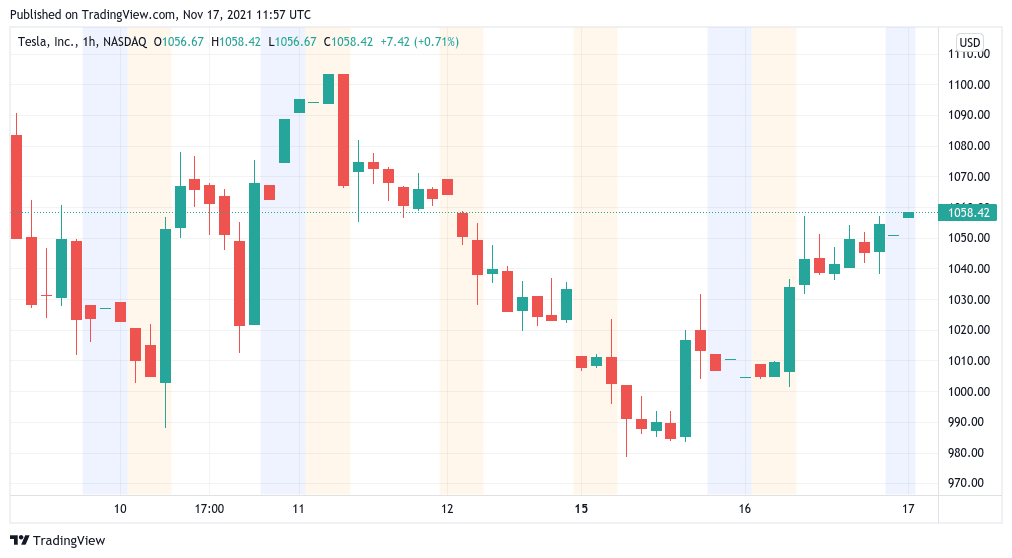Click the high value H1058.42 in the header
1012x558 pixels.
236,42
